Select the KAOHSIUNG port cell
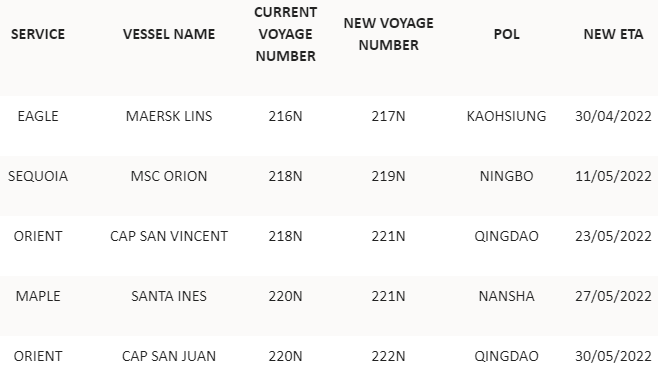The width and height of the screenshot is (658, 371). (x=507, y=116)
